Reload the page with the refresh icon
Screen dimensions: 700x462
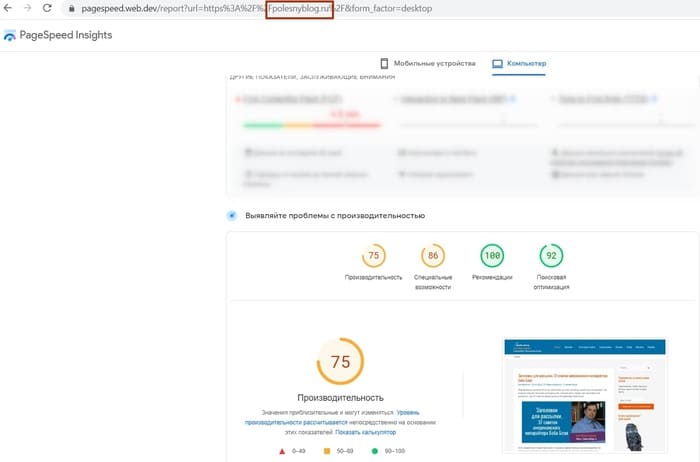[47, 8]
